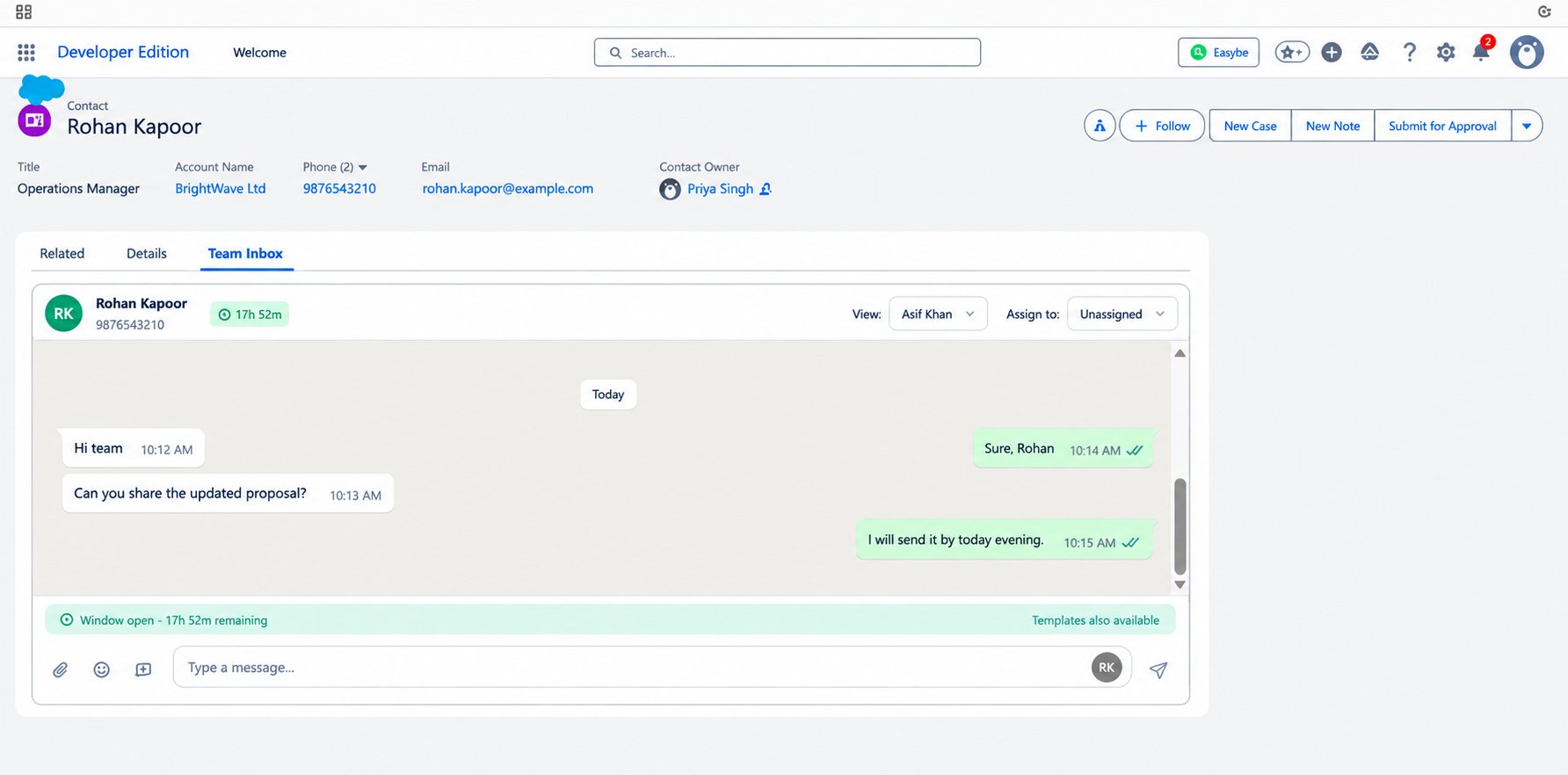Expand the View dropdown showing Asif Khan
1568x775 pixels.
pos(938,314)
